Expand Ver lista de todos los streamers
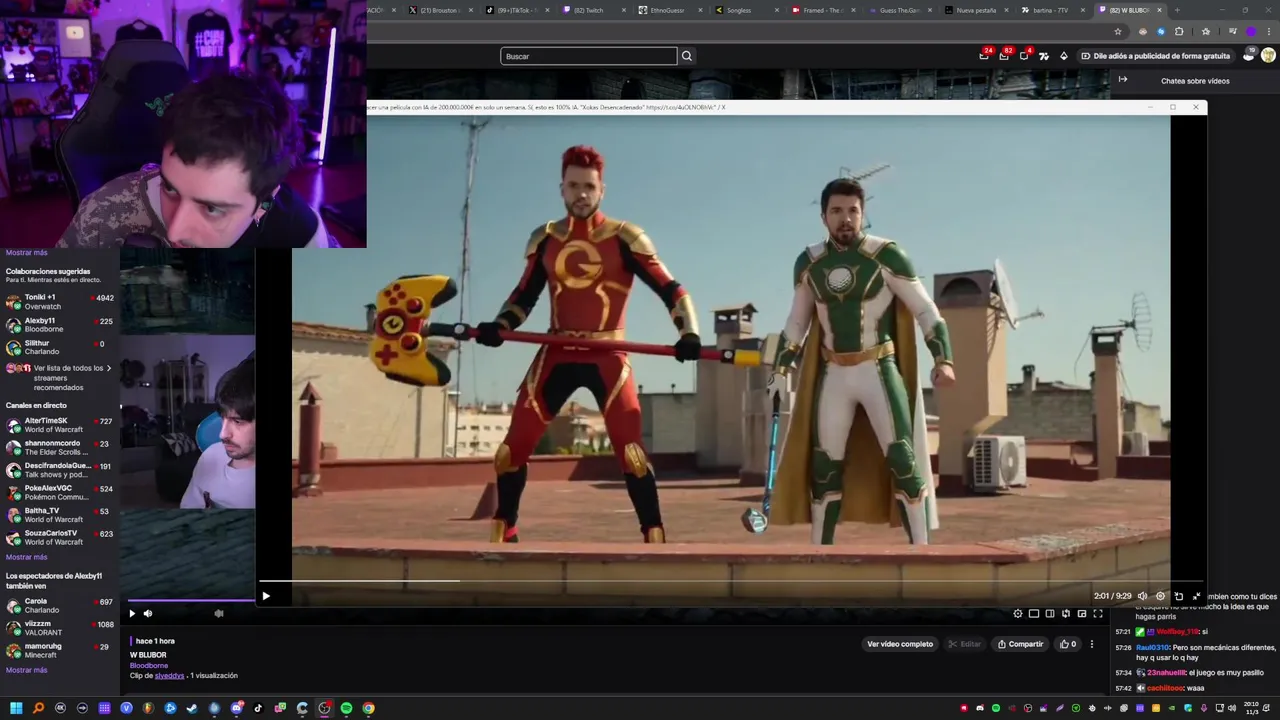 60,377
